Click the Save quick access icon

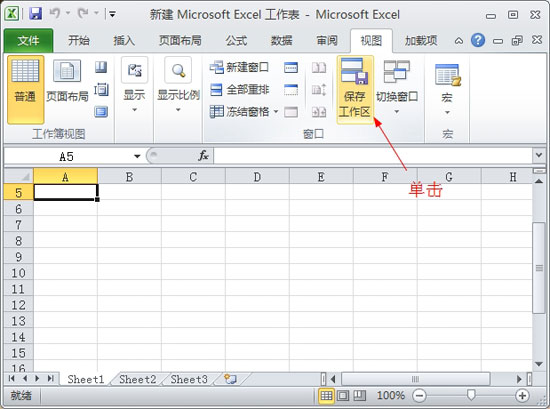coord(35,14)
